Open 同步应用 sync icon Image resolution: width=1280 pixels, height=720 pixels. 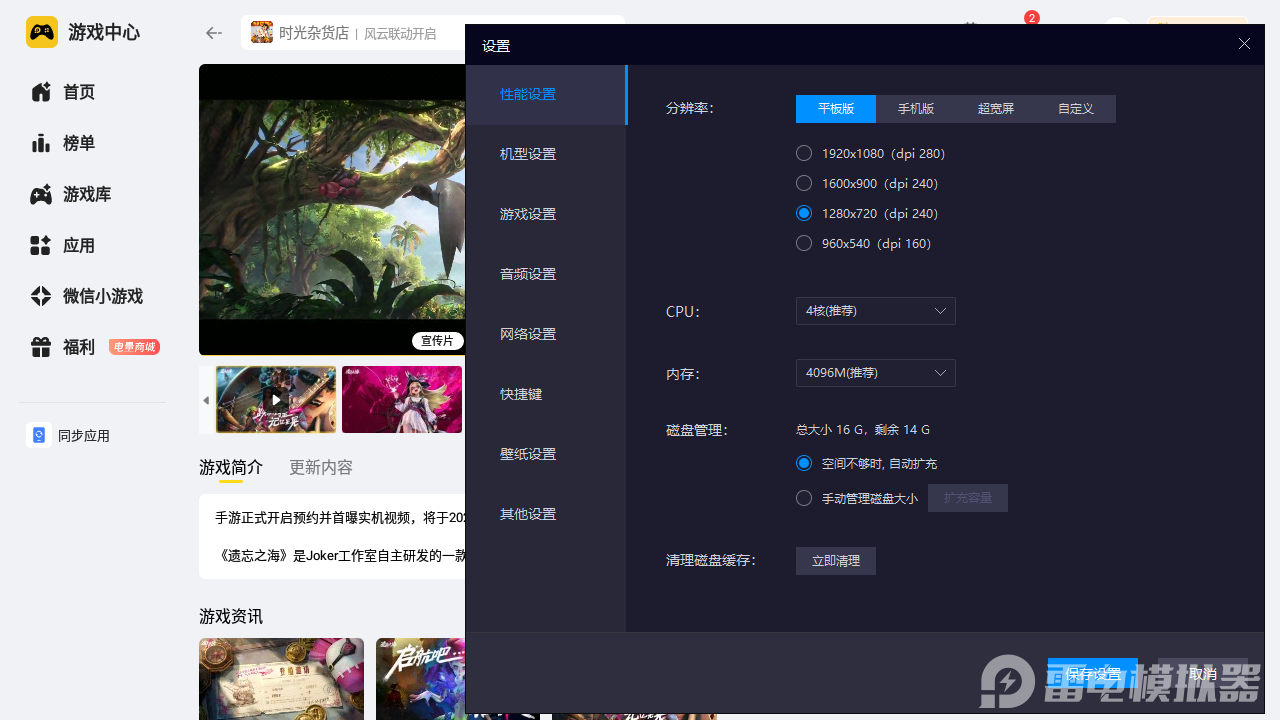coord(39,435)
